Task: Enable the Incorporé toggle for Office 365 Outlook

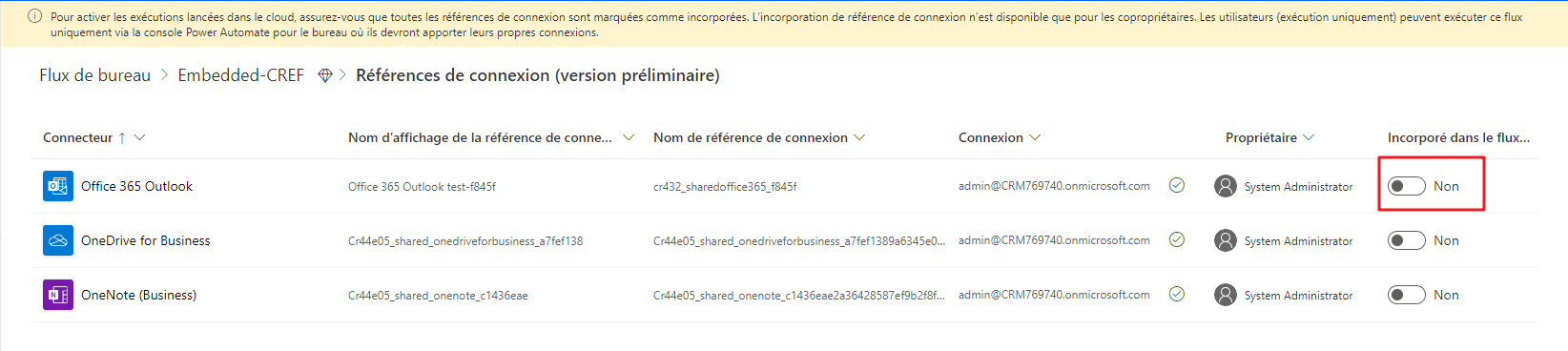Action: pos(1407,186)
